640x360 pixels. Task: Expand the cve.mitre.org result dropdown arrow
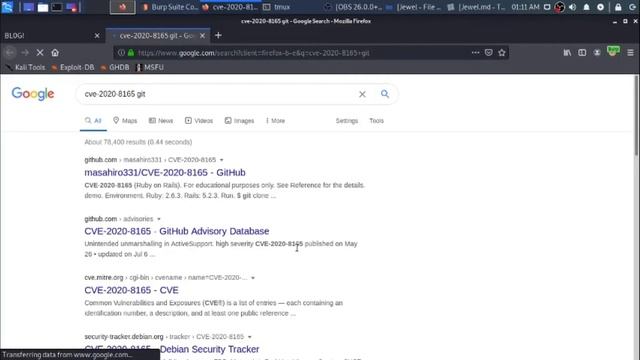[253, 278]
